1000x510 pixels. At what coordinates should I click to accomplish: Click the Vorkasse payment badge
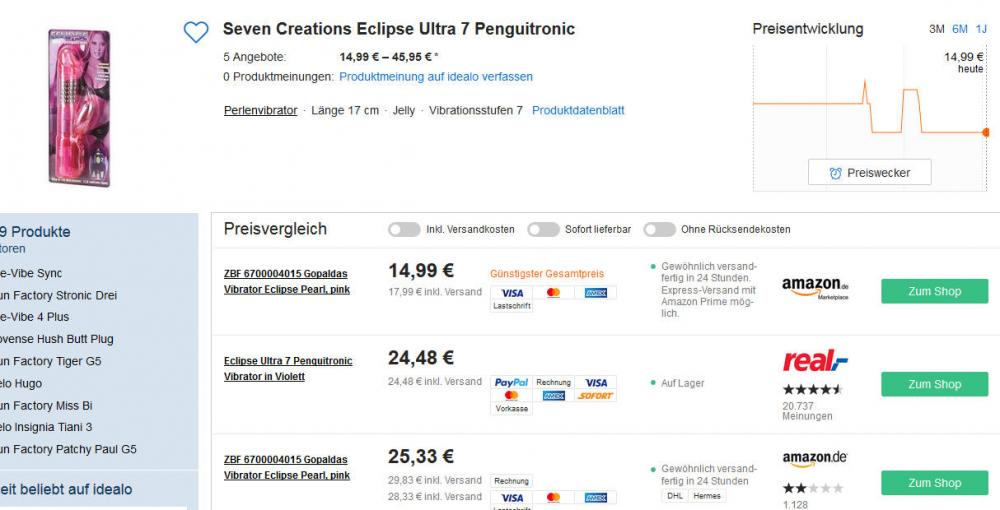pos(511,409)
